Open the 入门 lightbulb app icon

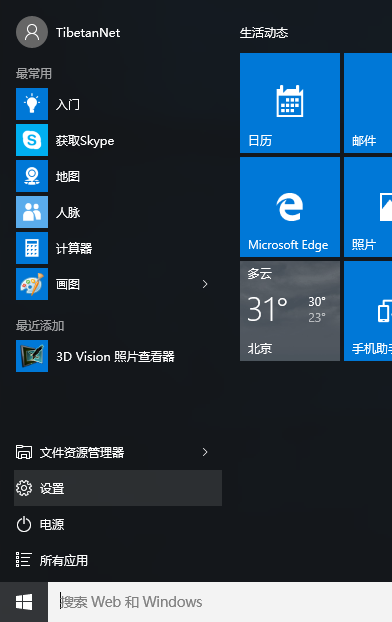click(x=32, y=104)
